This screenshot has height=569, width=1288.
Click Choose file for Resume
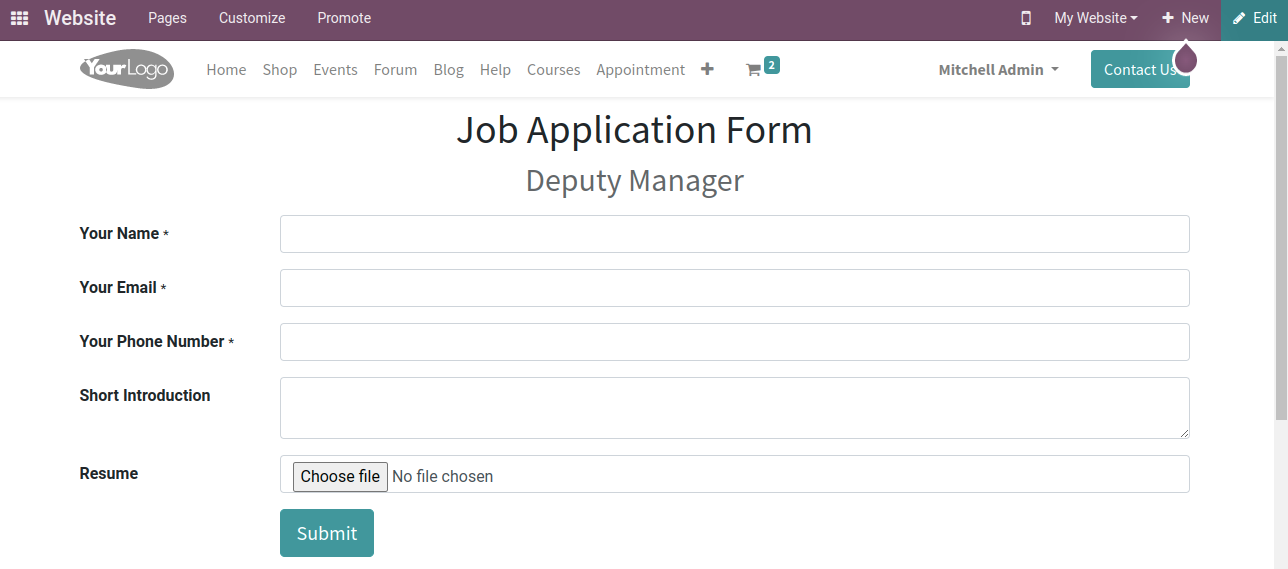click(340, 476)
